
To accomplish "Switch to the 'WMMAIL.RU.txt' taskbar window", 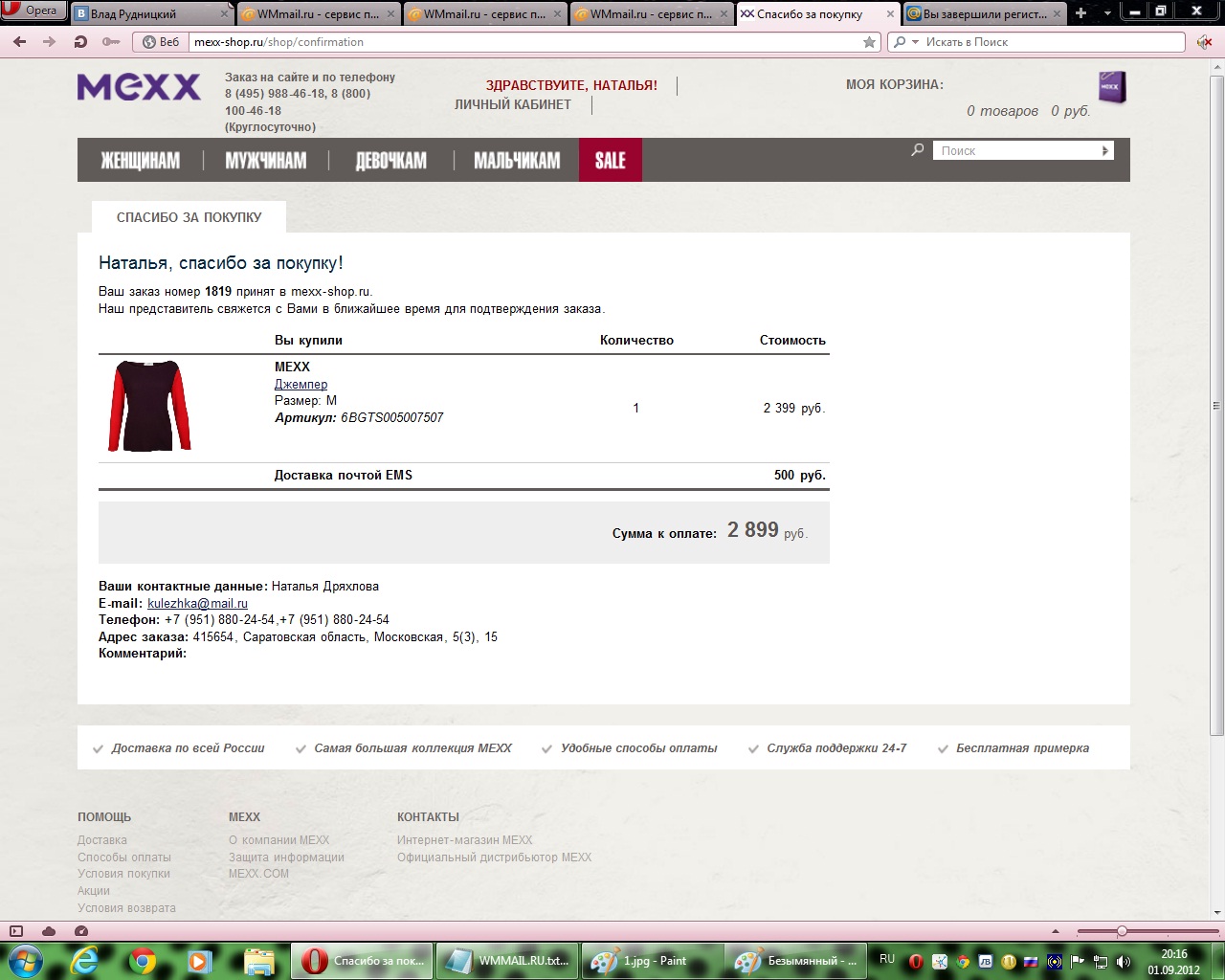I will (x=506, y=961).
